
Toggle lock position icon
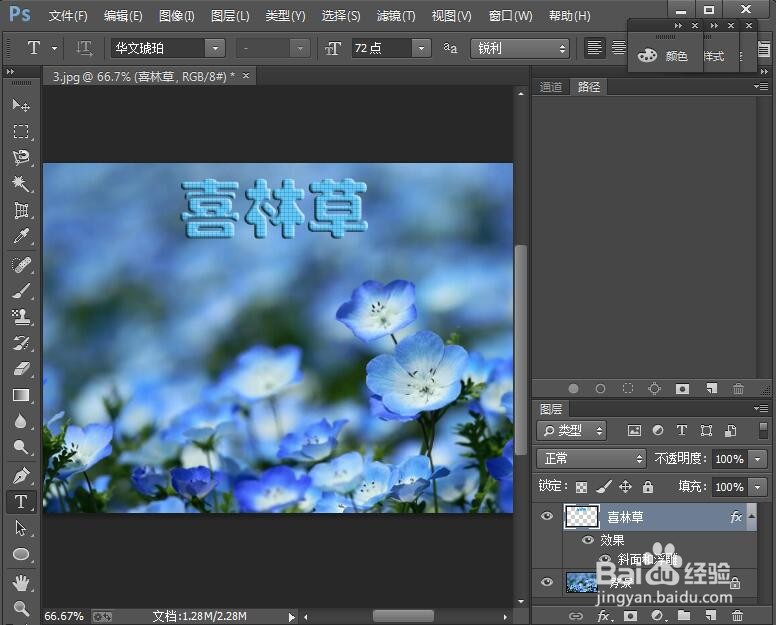coord(626,487)
